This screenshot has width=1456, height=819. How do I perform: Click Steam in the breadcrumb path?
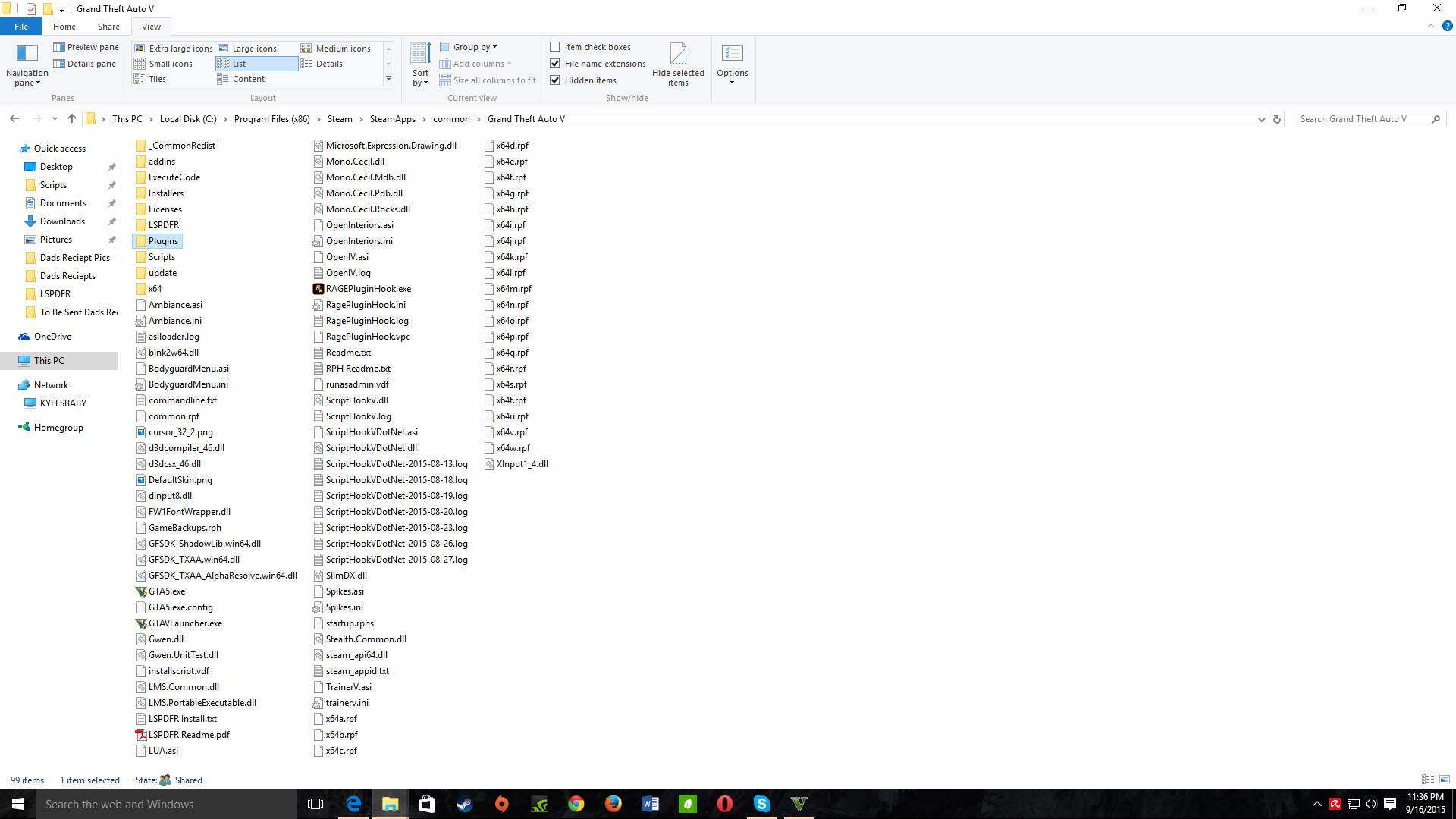click(x=340, y=119)
